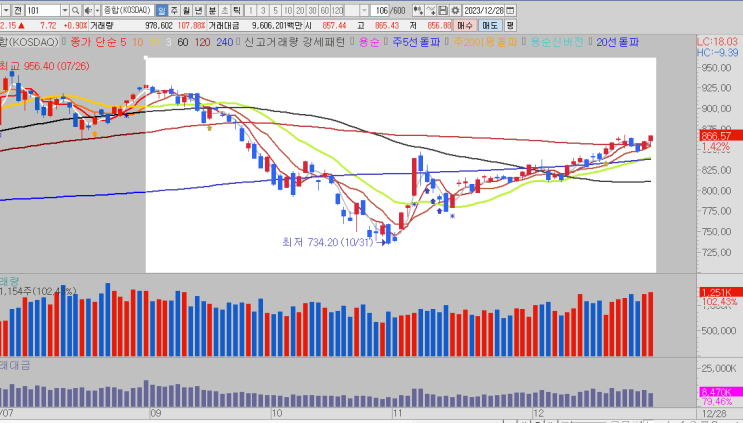Select the 5 interval button

tap(275, 10)
